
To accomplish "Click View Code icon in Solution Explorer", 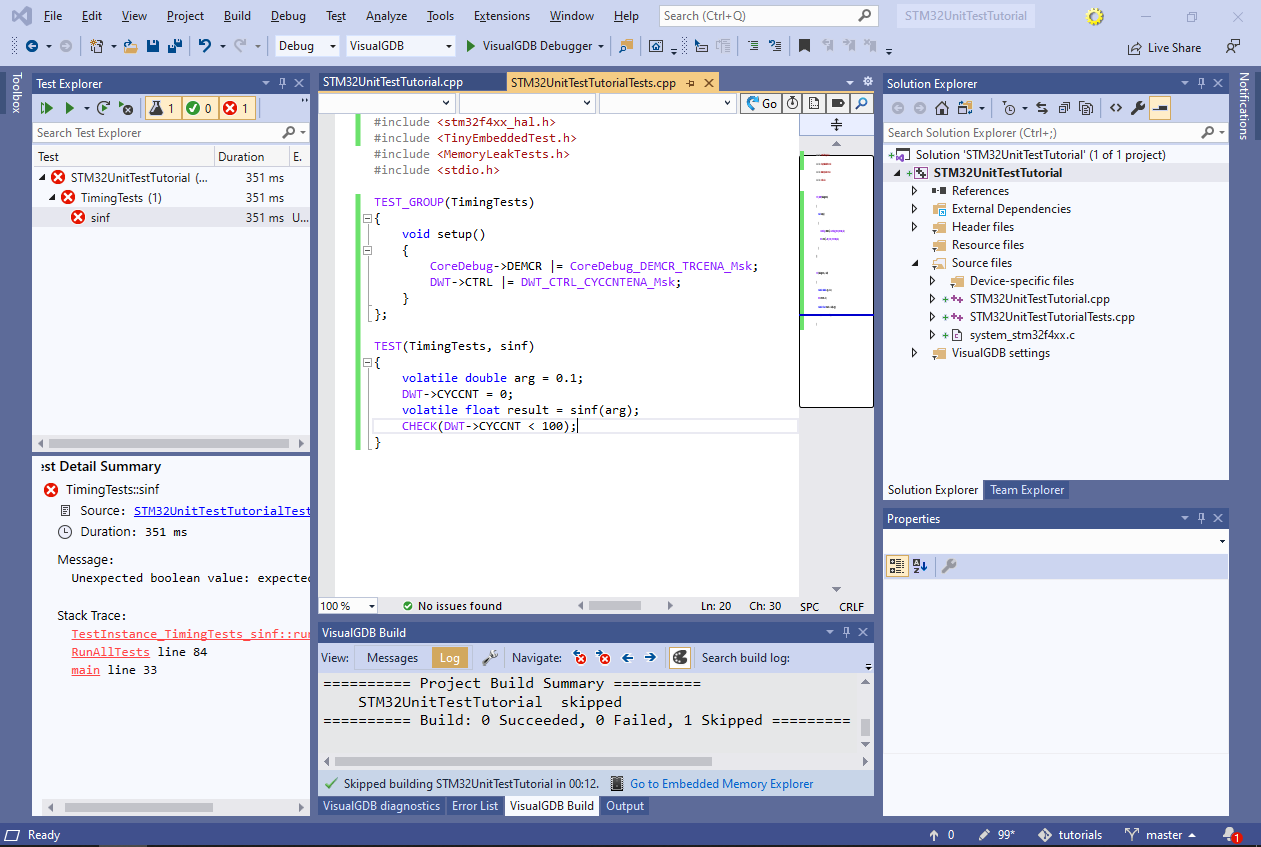I will (1115, 108).
